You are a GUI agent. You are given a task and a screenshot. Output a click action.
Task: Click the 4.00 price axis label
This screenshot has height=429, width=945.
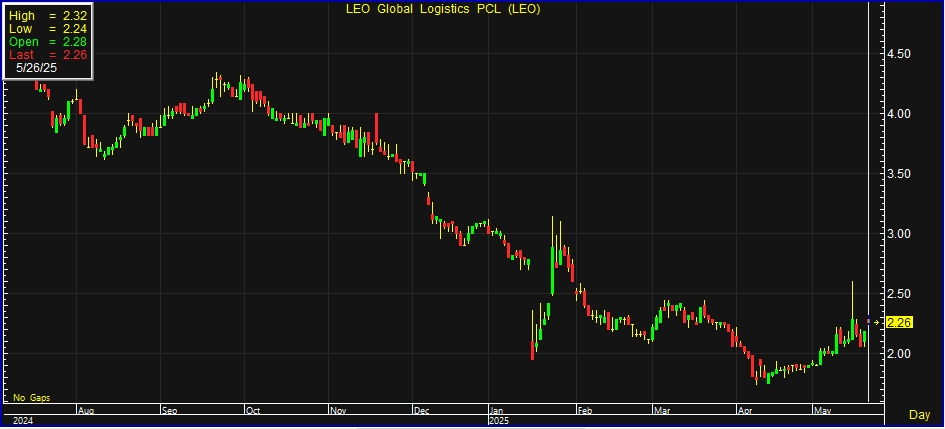click(x=899, y=113)
